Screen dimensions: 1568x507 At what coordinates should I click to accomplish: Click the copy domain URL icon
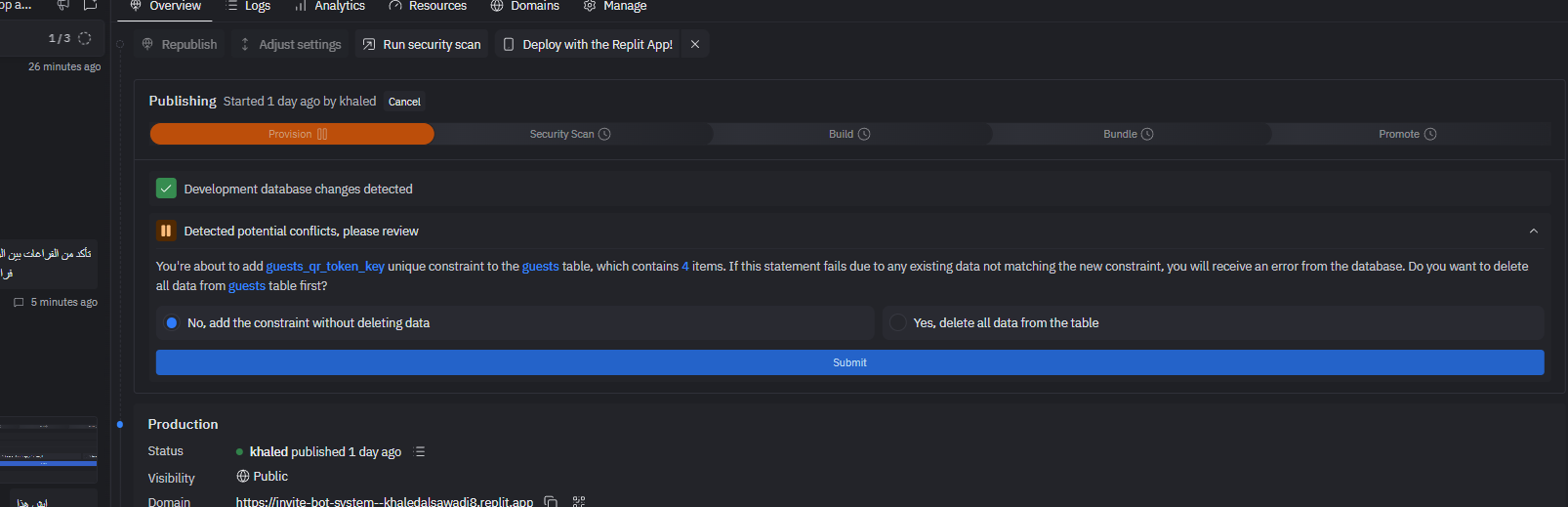[x=551, y=501]
